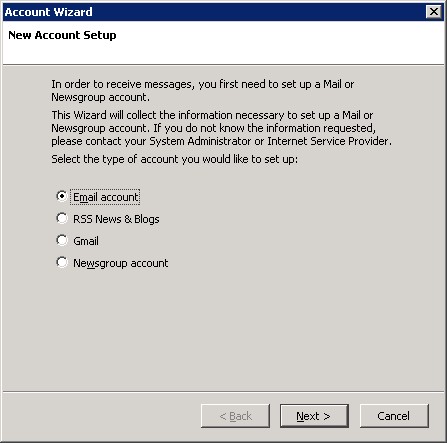Choose the RSS News & Blogs option

(62, 218)
